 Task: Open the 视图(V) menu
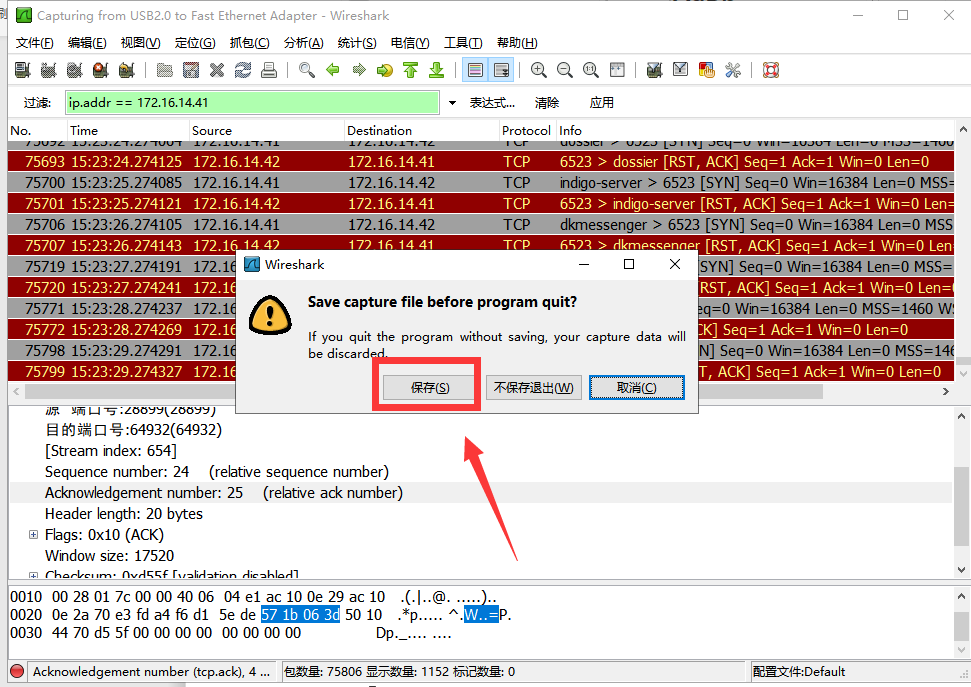click(141, 43)
